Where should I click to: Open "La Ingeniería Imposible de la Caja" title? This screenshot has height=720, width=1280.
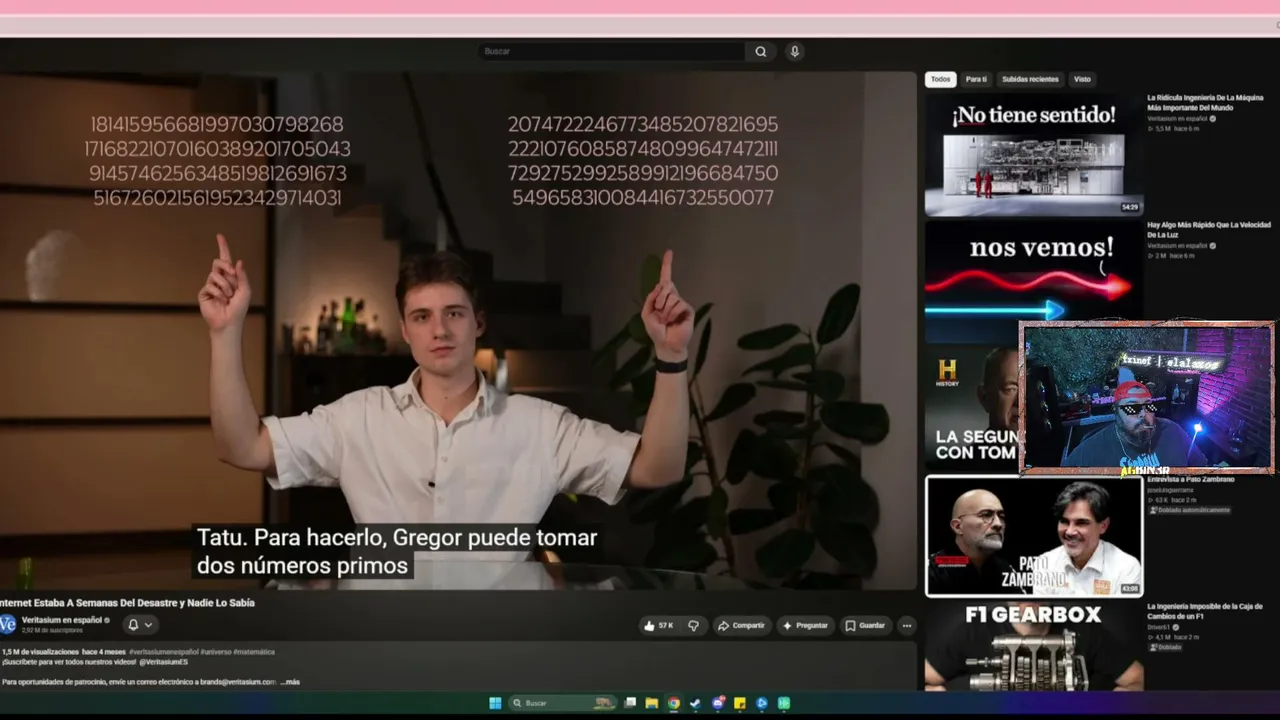(1205, 611)
